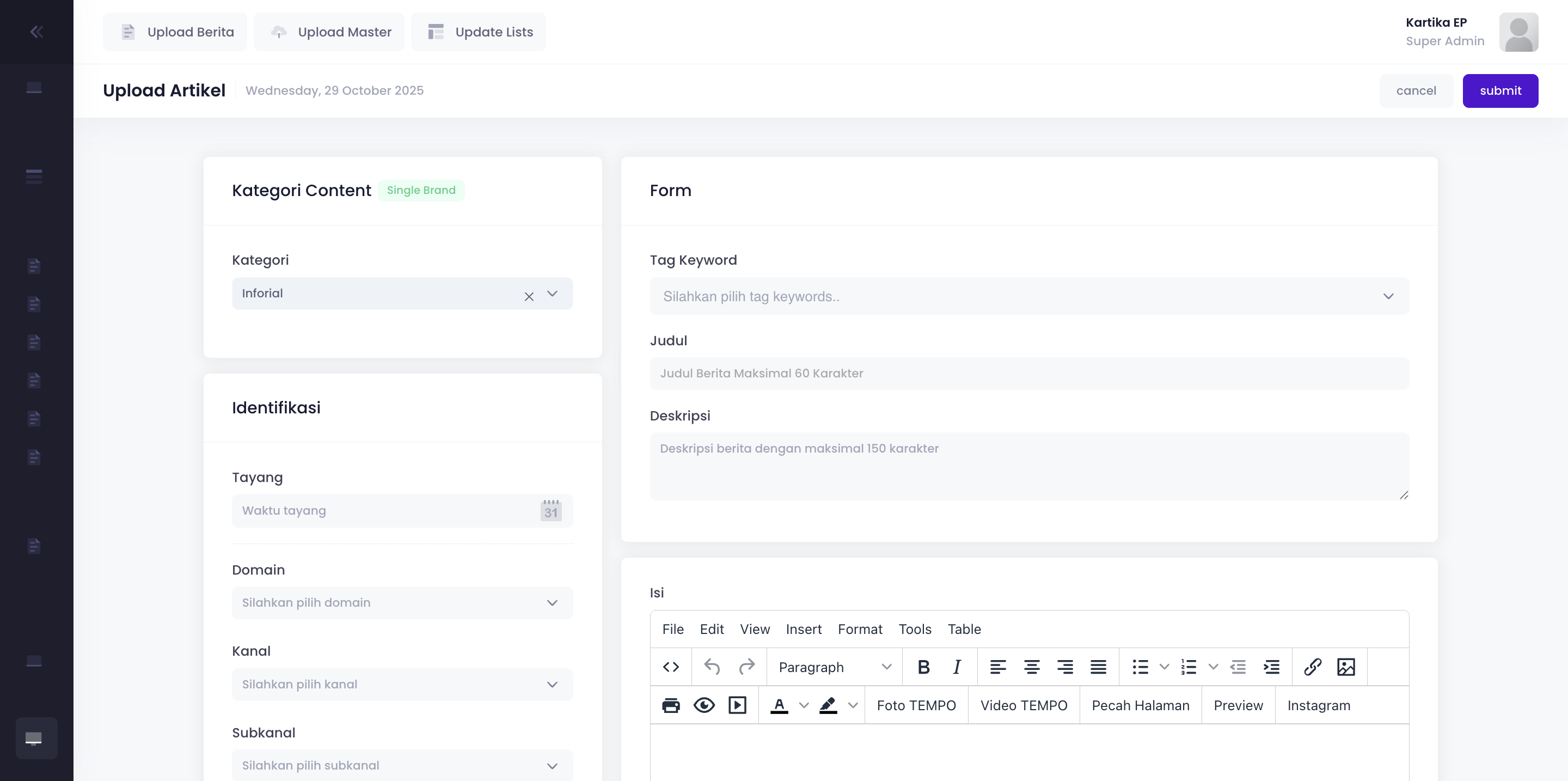
Task: Click the insert image icon
Action: (x=1346, y=667)
